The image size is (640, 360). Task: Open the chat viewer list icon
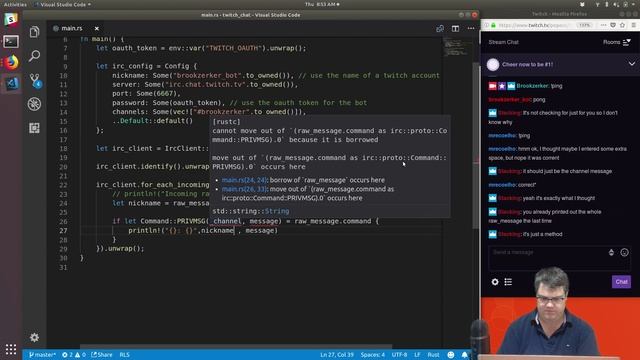508,282
